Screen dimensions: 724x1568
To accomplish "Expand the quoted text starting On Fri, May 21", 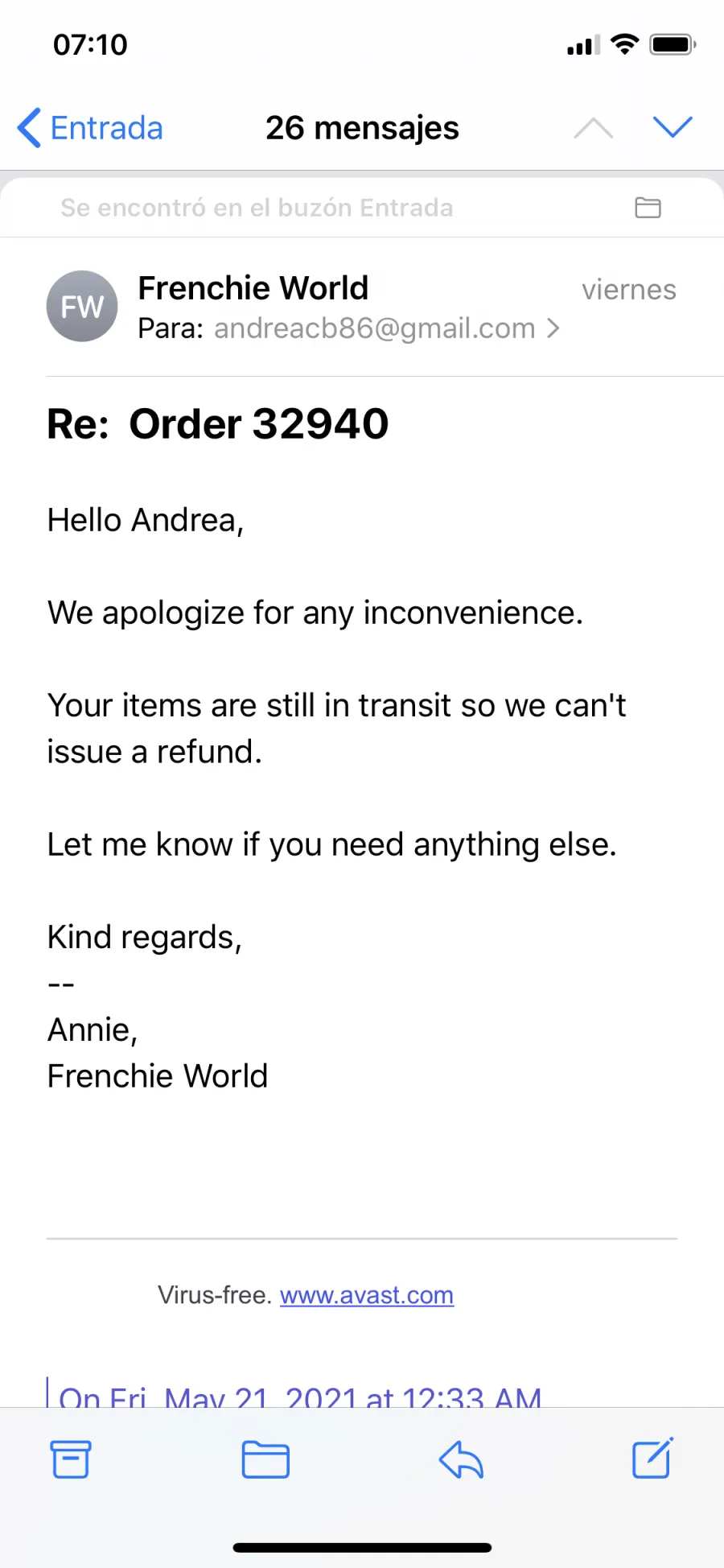I will click(x=300, y=1396).
